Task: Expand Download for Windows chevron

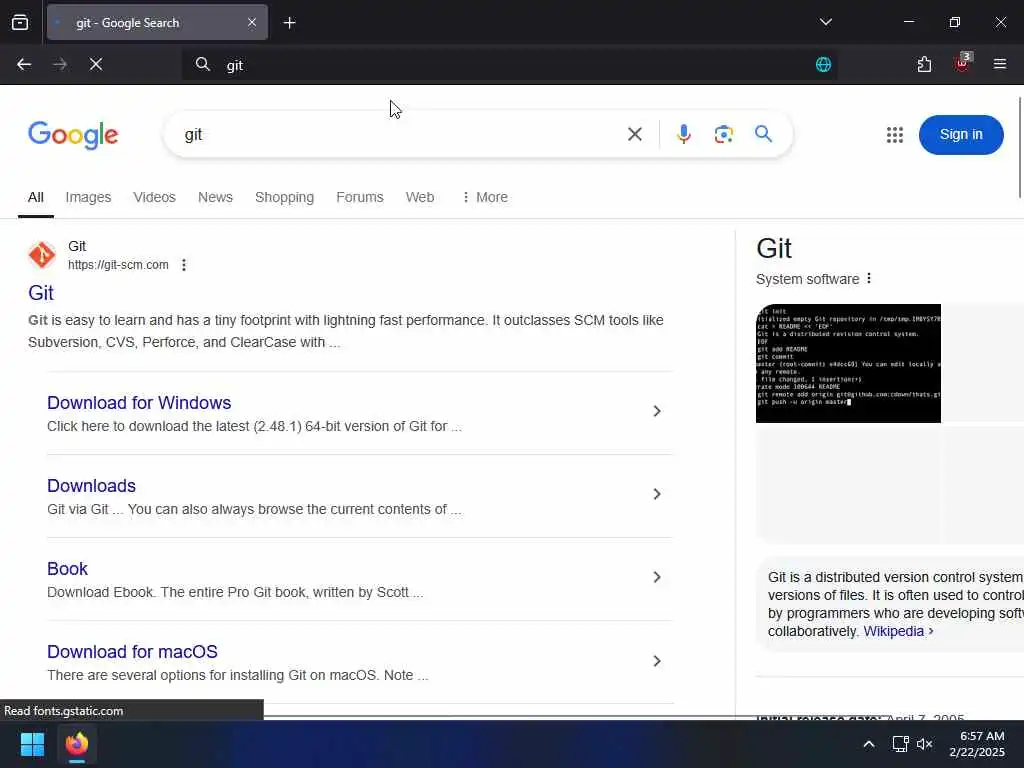Action: click(x=657, y=411)
